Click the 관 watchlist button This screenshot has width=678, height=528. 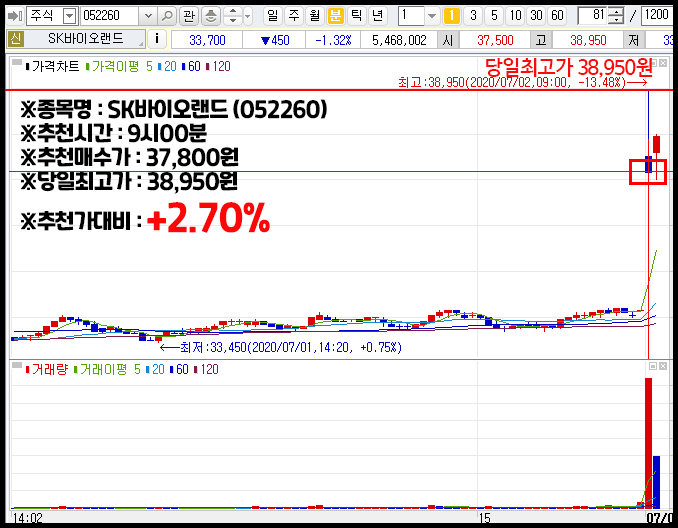point(189,16)
